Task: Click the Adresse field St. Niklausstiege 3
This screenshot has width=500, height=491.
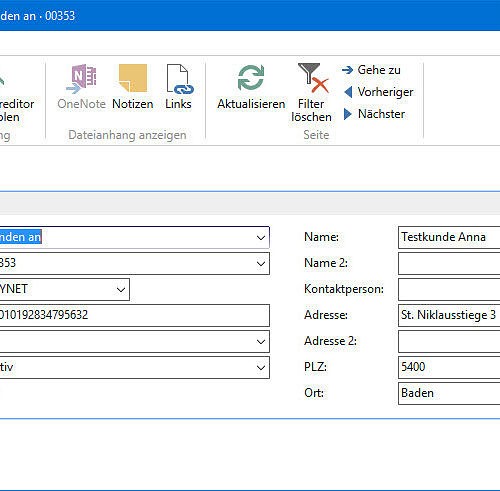Action: point(449,315)
